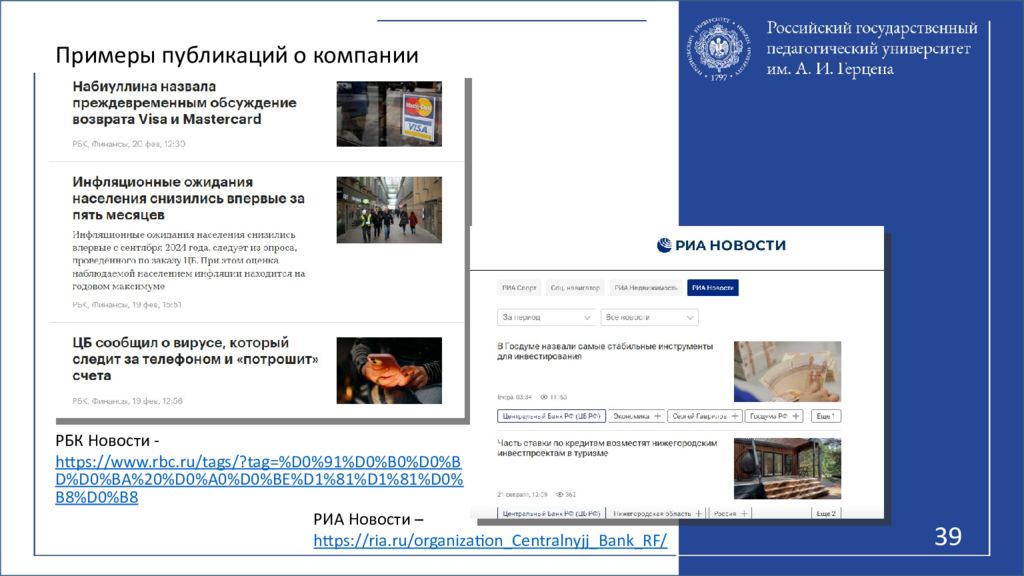Open the Набиуллина Visa and Mastercard headline
This screenshot has width=1024, height=576.
point(184,103)
